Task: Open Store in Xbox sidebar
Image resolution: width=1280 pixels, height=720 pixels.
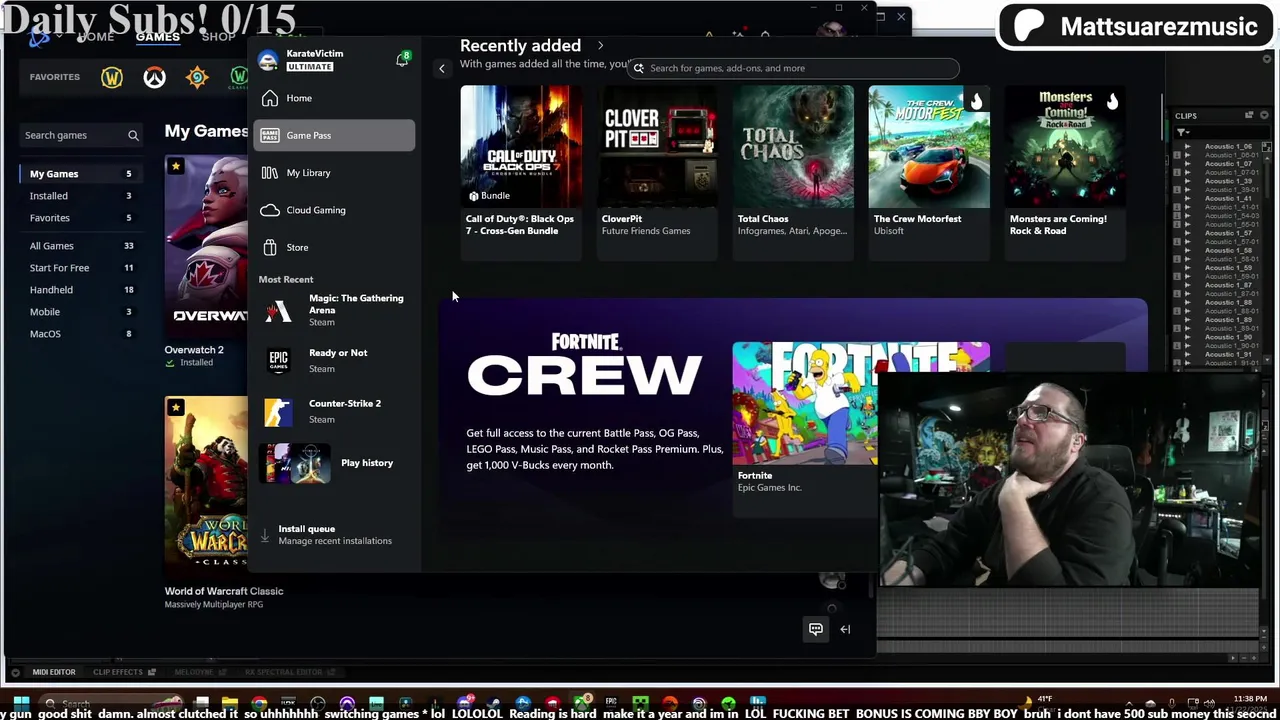Action: coord(334,247)
